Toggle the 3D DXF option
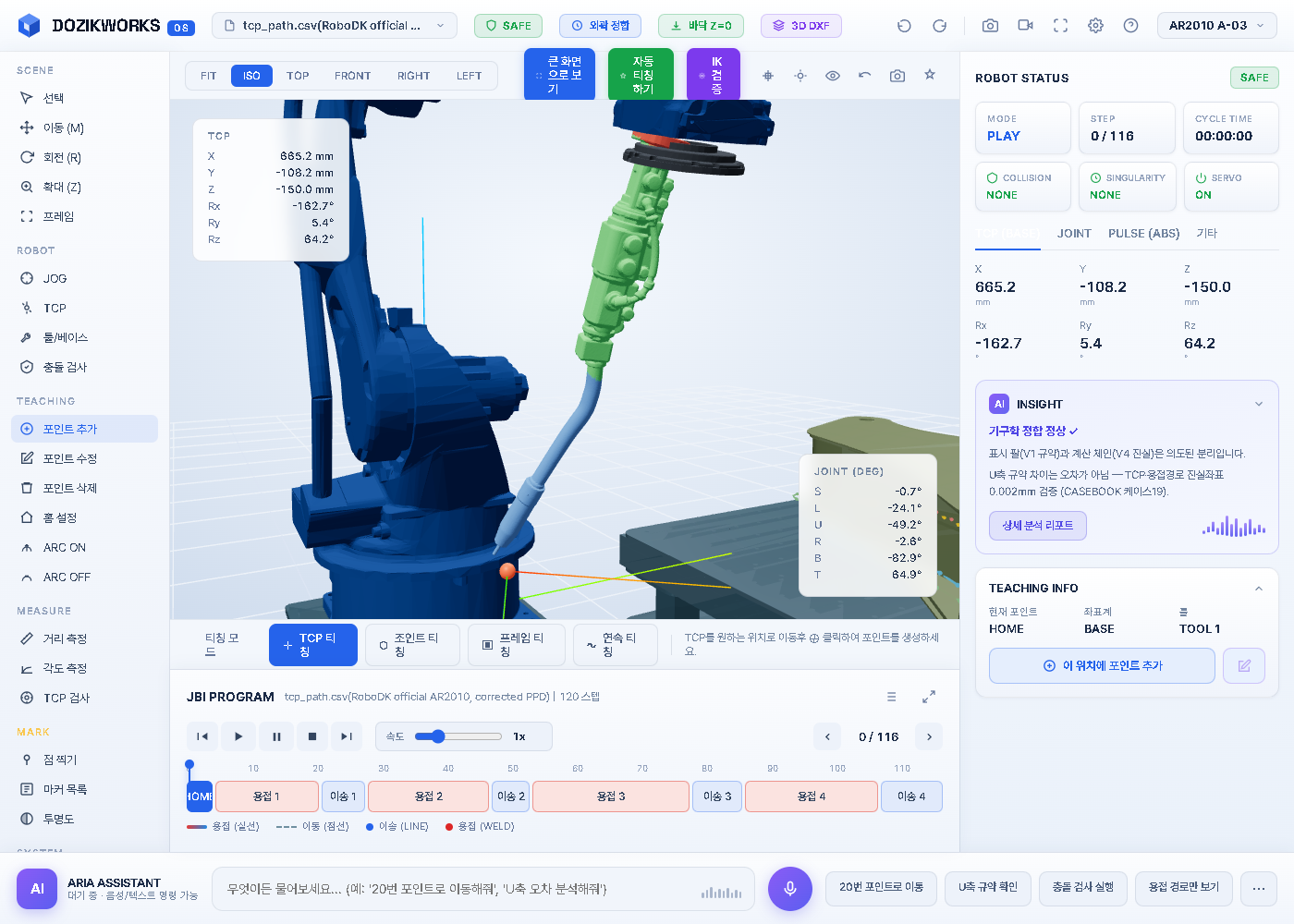 click(801, 26)
